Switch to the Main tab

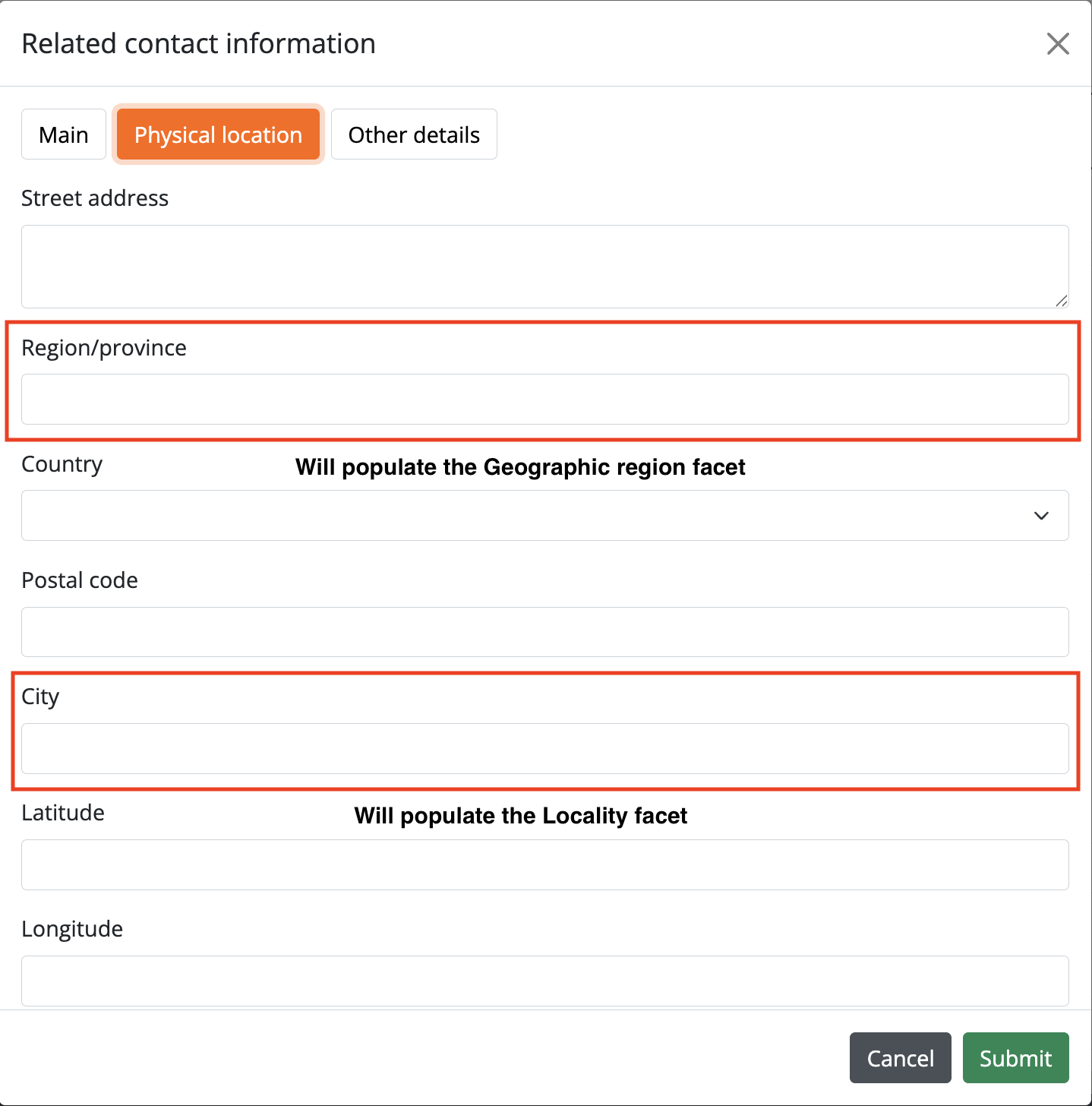click(x=64, y=134)
